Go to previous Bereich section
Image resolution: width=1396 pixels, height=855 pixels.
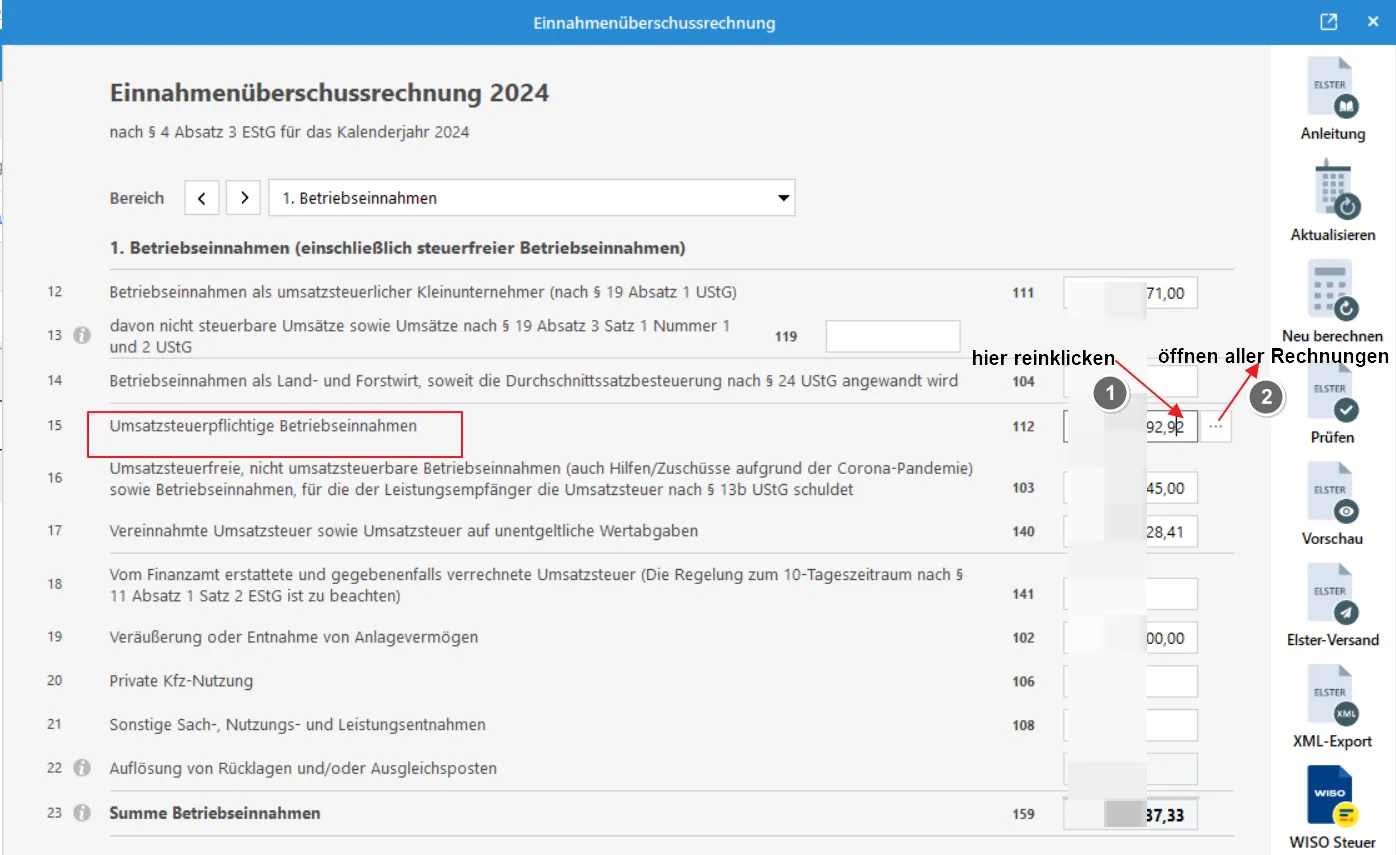click(202, 198)
